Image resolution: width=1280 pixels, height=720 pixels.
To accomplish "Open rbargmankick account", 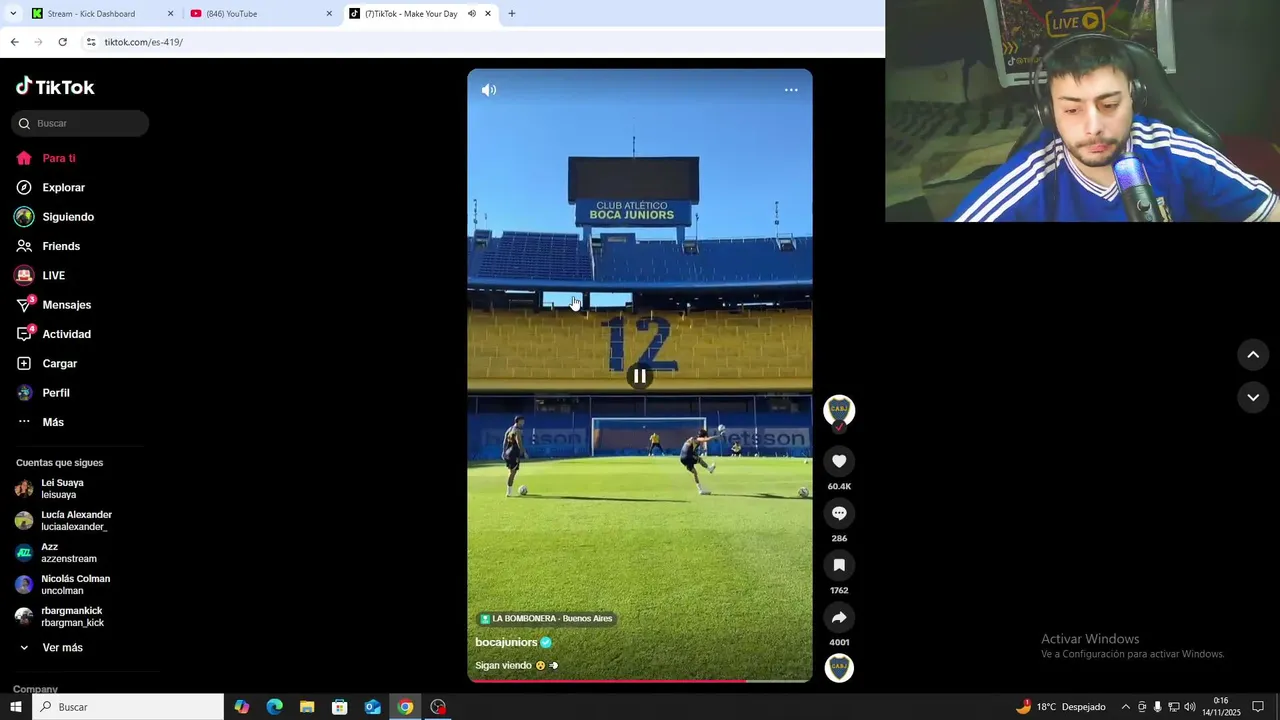I will 60,617.
